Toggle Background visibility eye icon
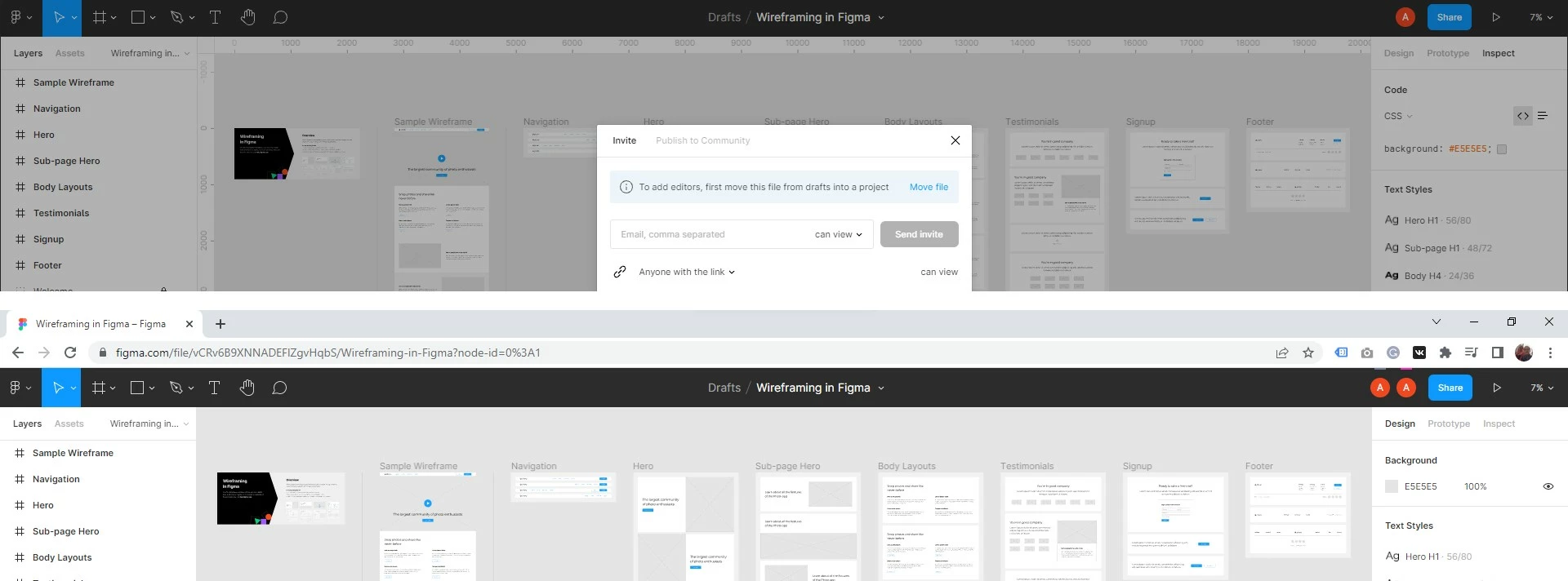1568x581 pixels. (x=1548, y=486)
